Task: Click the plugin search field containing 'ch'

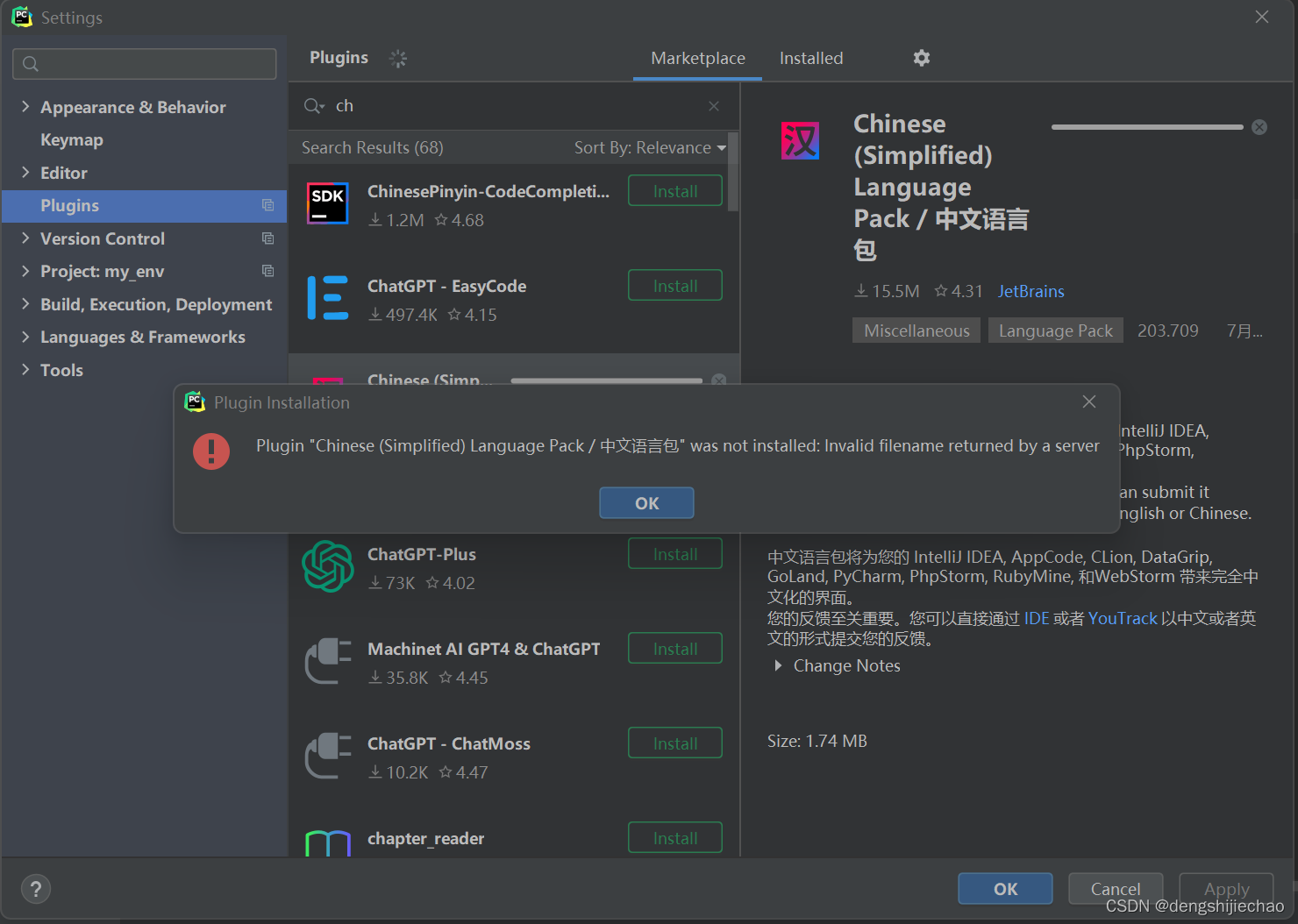Action: [514, 106]
